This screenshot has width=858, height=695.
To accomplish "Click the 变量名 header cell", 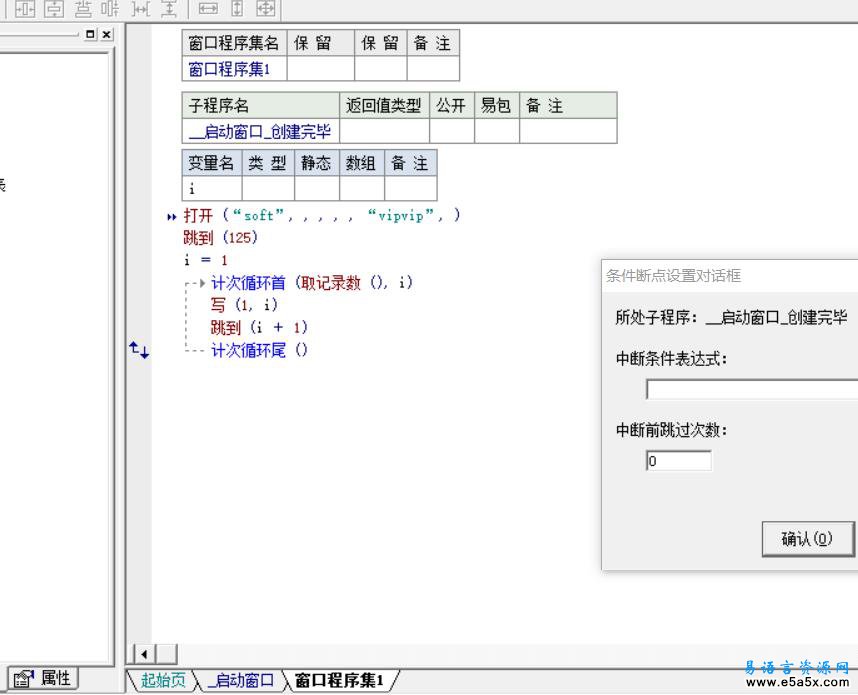I will pos(212,163).
